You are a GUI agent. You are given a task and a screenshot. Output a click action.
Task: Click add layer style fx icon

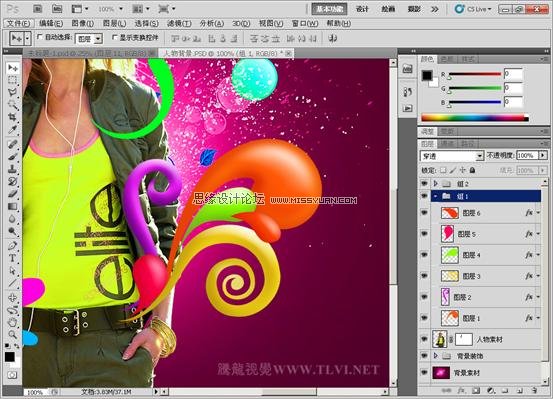(x=461, y=391)
